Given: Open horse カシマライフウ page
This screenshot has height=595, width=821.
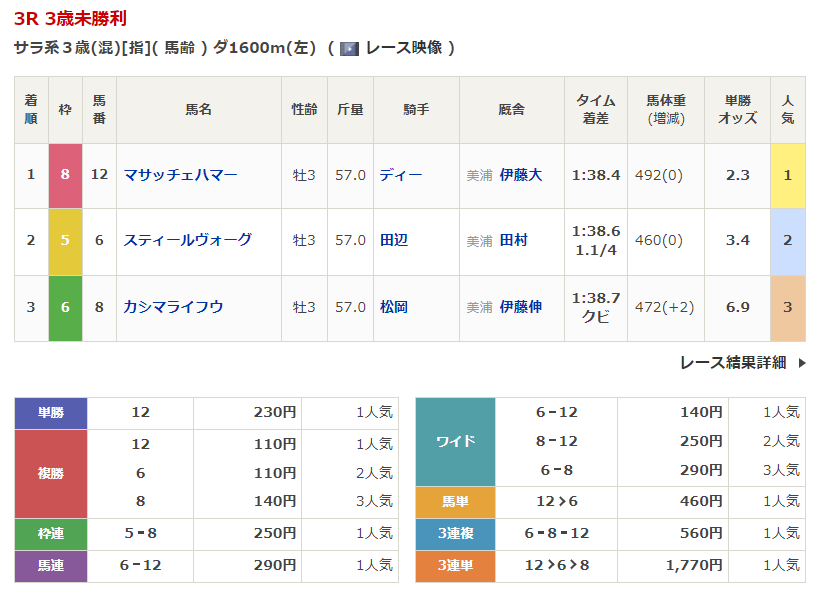Looking at the screenshot, I should pos(173,307).
